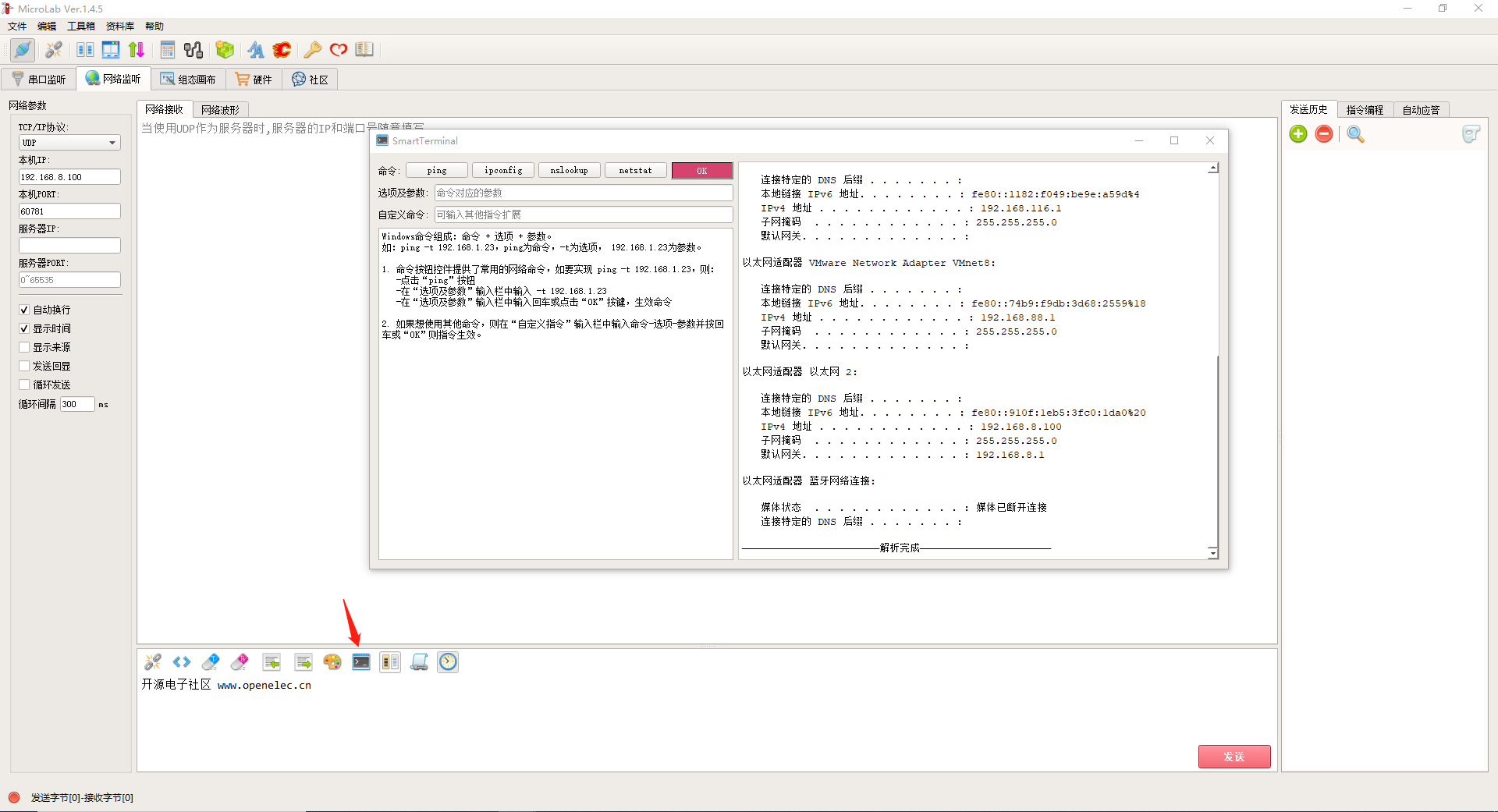1498x812 pixels.
Task: Click the two-column layout icon in top toolbar
Action: click(85, 50)
